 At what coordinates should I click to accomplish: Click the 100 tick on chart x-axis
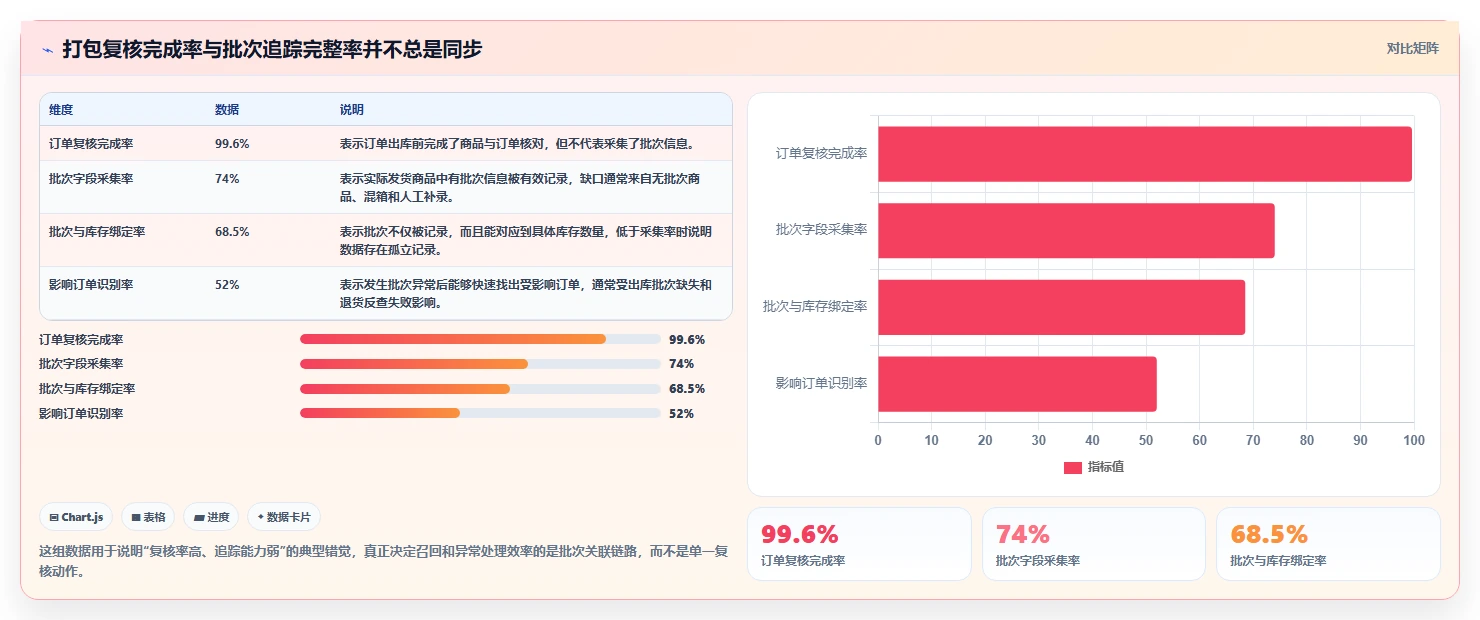(x=1413, y=440)
